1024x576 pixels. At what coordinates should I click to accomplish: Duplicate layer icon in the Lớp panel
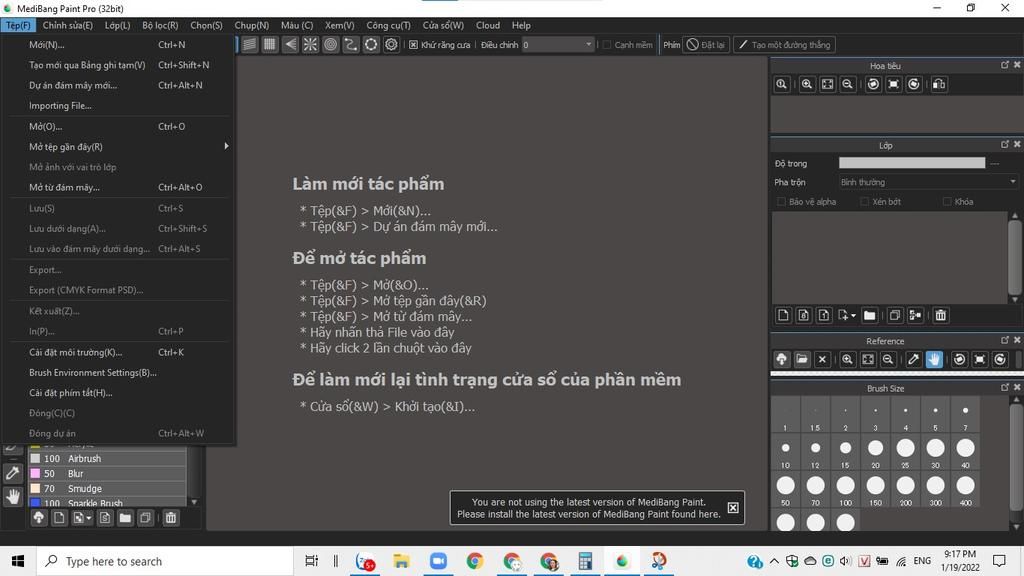895,315
